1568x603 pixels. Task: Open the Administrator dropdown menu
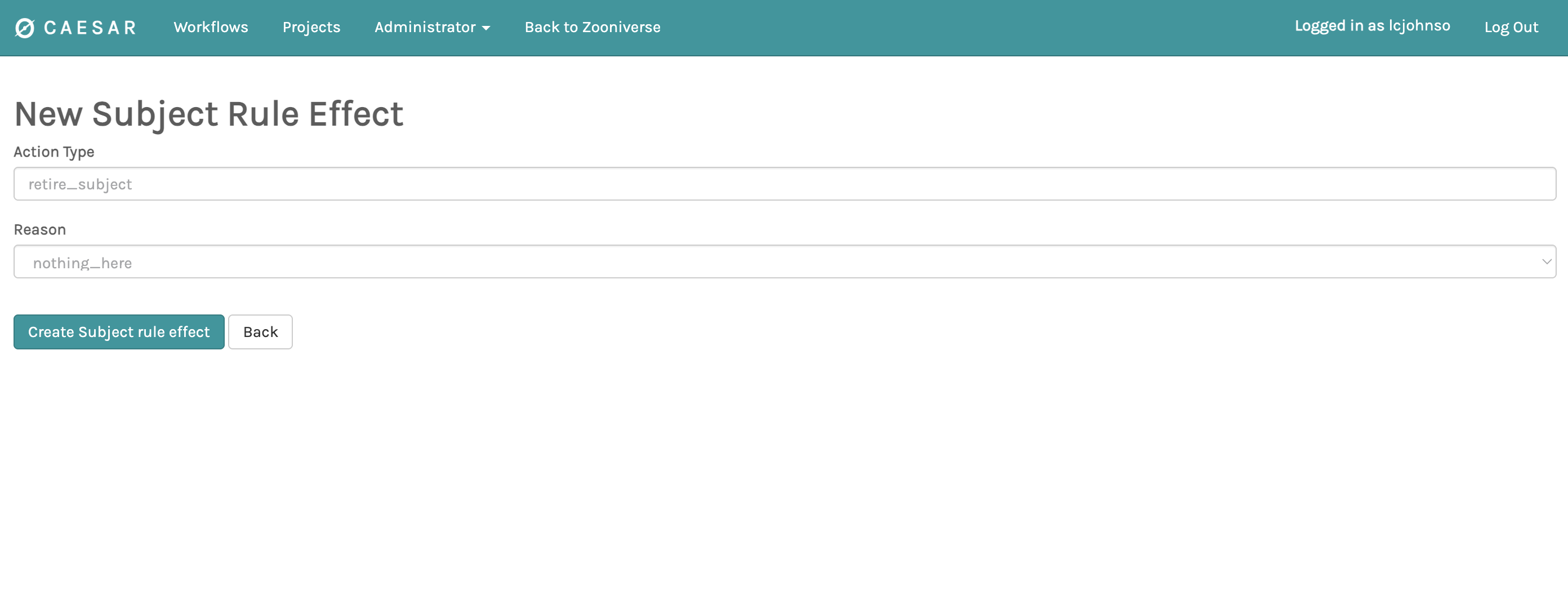pyautogui.click(x=425, y=28)
